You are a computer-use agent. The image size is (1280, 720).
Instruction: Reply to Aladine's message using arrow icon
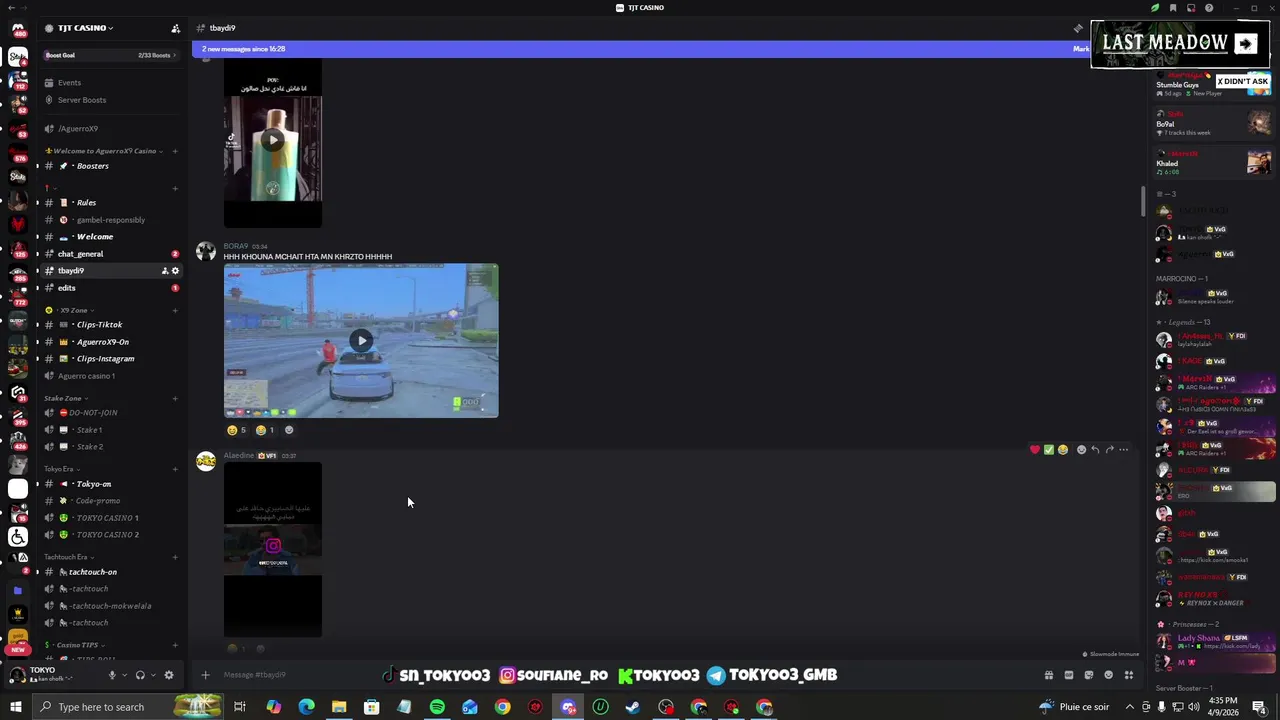pos(1095,450)
